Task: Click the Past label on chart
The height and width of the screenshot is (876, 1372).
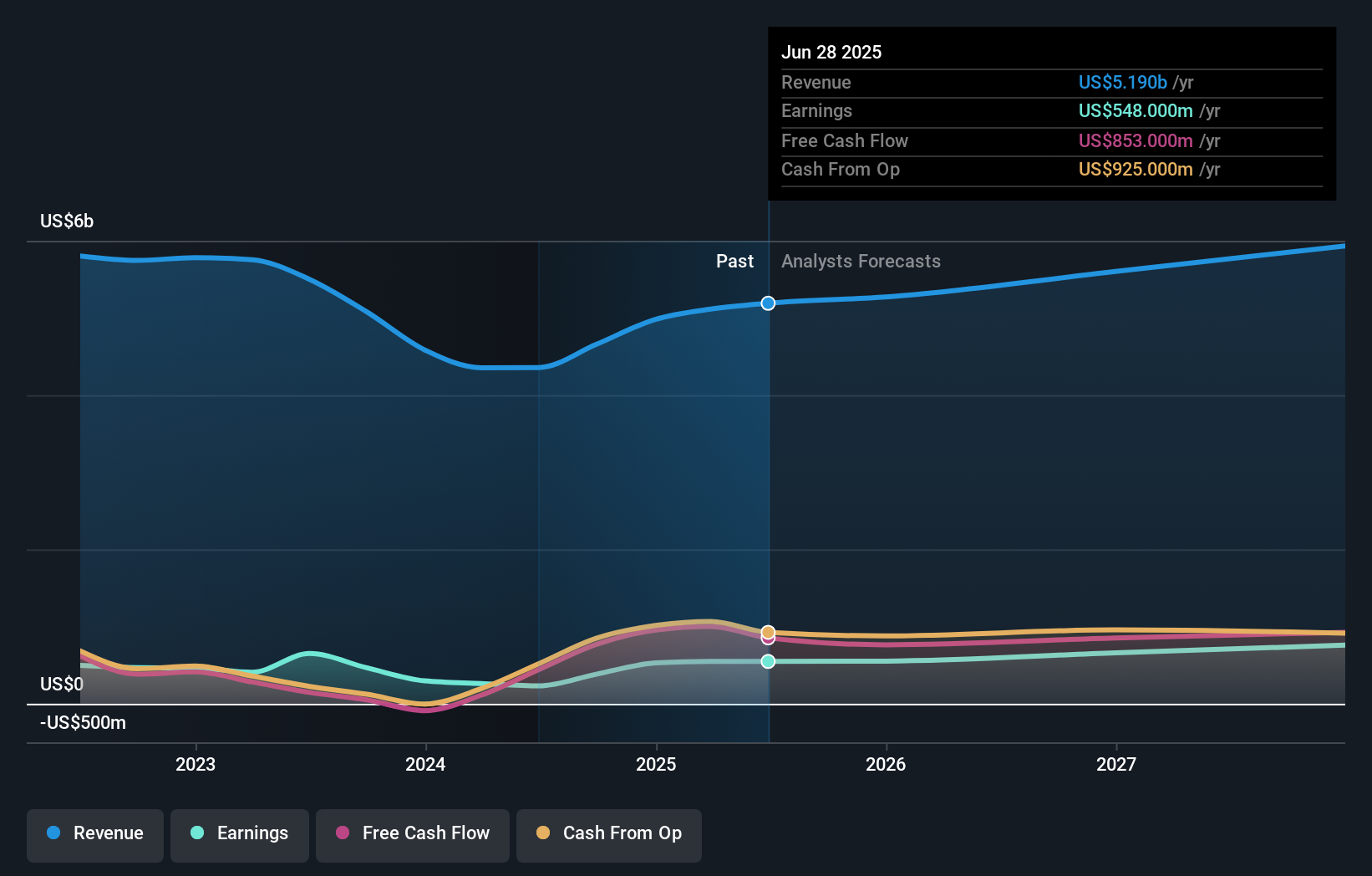Action: pyautogui.click(x=734, y=262)
